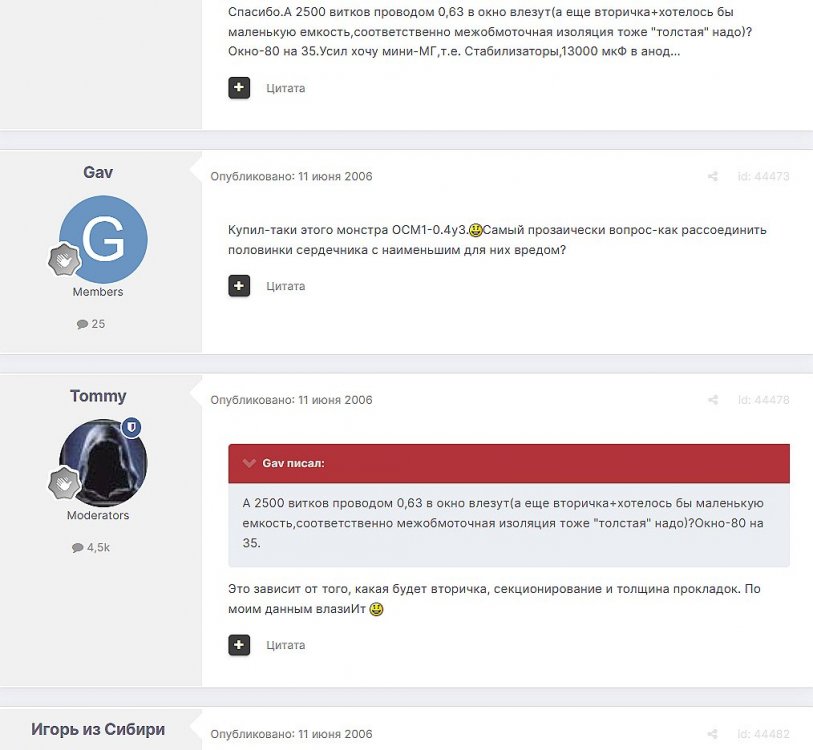Image resolution: width=813 pixels, height=750 pixels.
Task: Click the plus multi-quote button in Gav's post
Action: pos(239,286)
